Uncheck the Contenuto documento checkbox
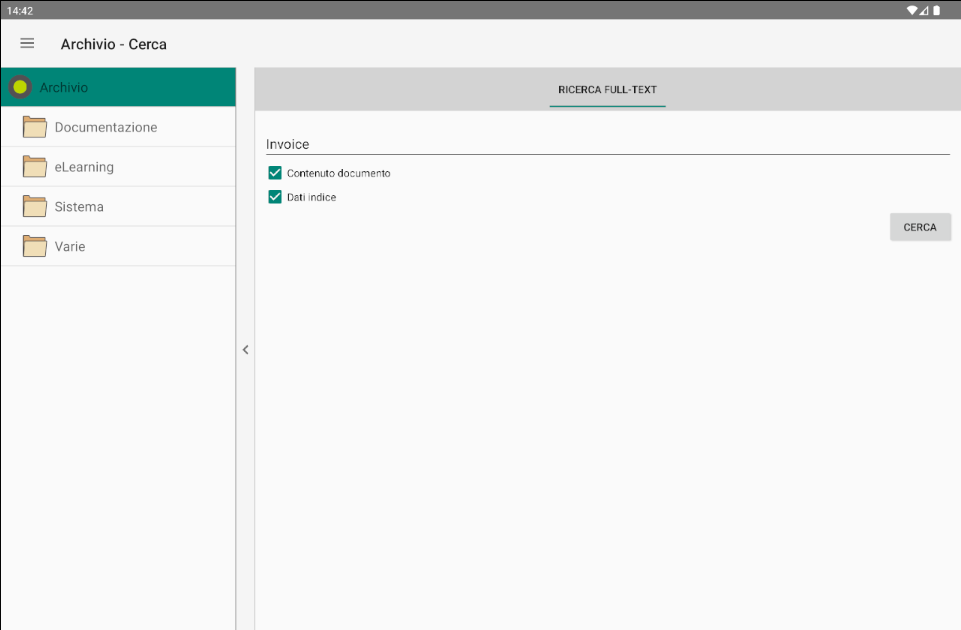 [275, 173]
